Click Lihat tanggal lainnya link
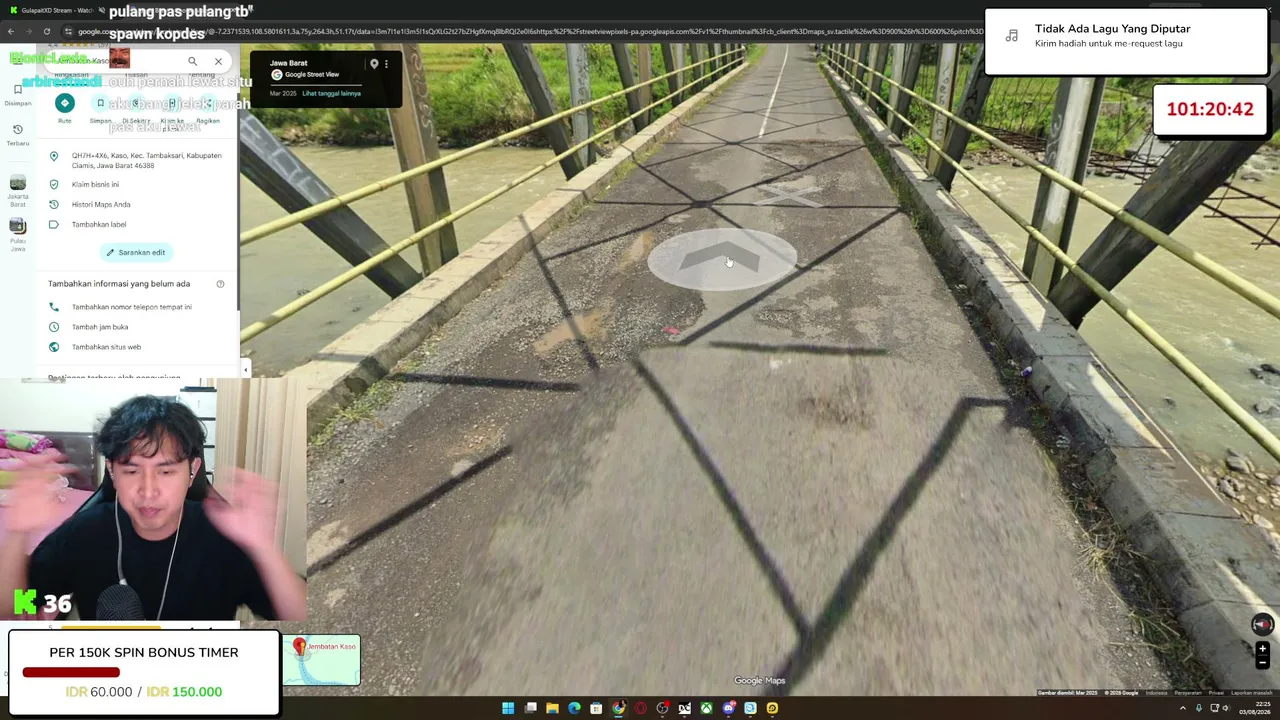This screenshot has height=720, width=1280. point(331,94)
